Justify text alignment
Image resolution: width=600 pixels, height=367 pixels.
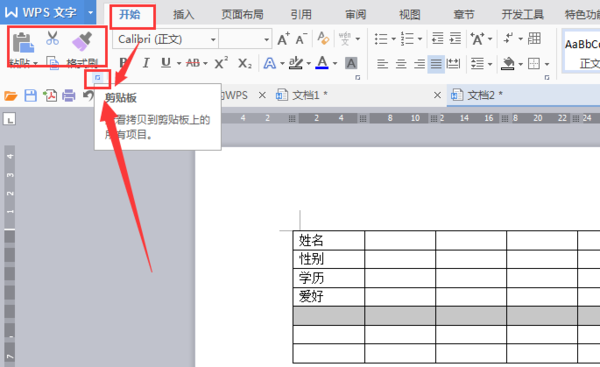(x=436, y=64)
